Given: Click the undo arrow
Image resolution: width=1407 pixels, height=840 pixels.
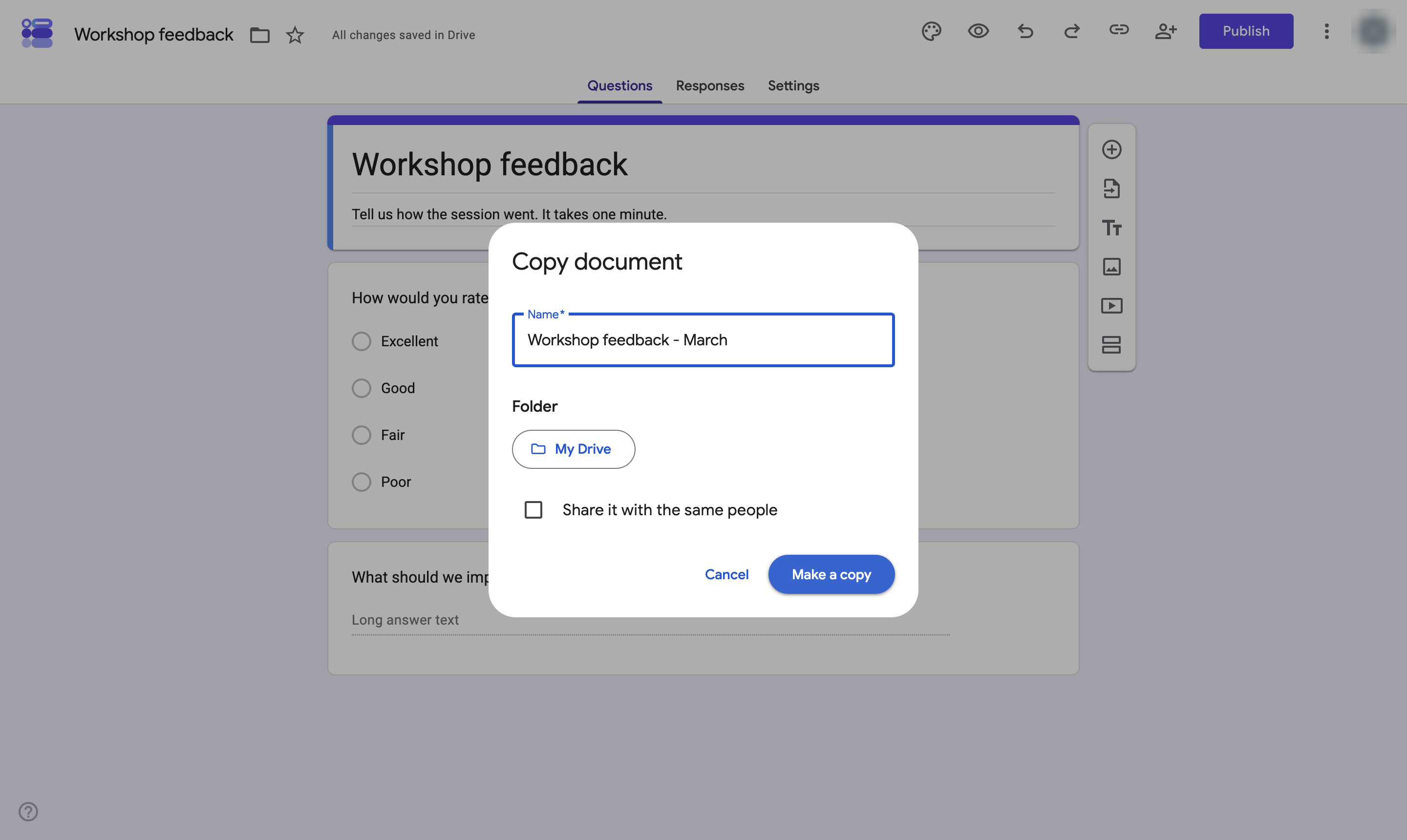Looking at the screenshot, I should click(1025, 31).
